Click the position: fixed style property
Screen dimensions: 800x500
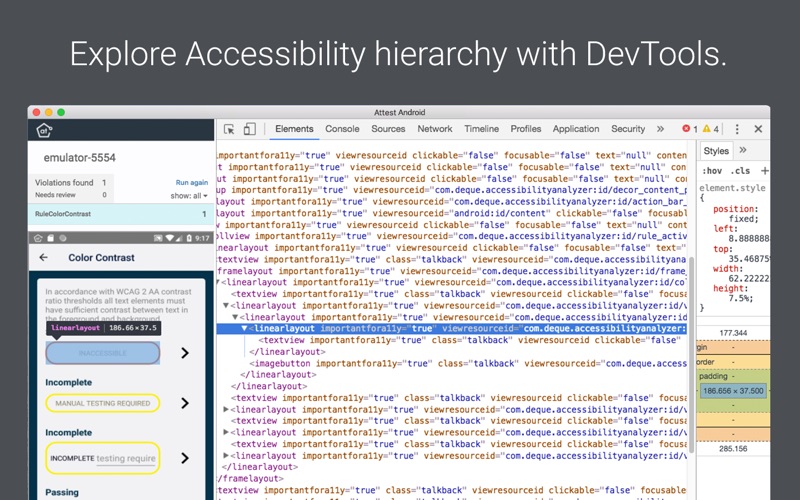(736, 214)
